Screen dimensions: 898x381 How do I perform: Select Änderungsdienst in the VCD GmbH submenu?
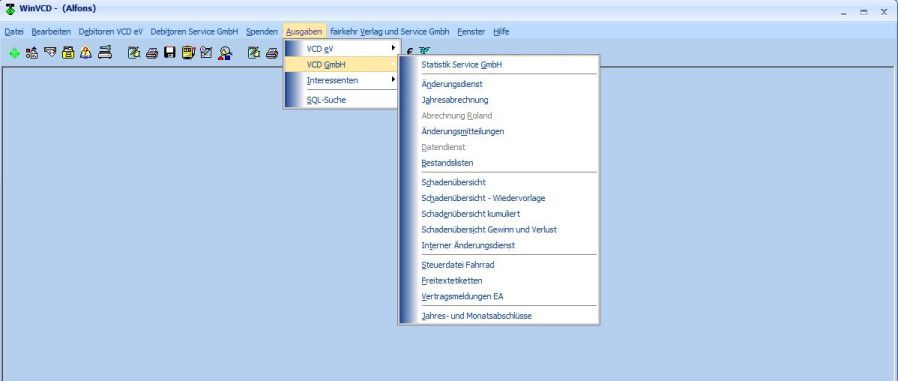point(499,84)
